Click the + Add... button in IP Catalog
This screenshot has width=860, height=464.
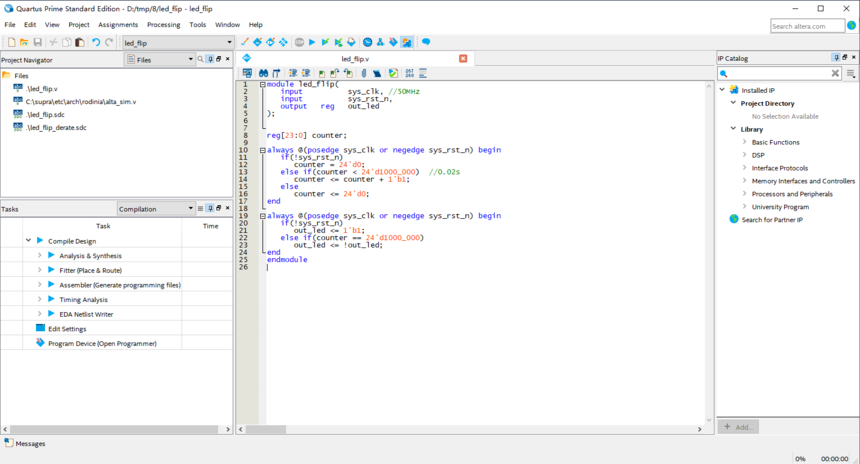click(738, 427)
